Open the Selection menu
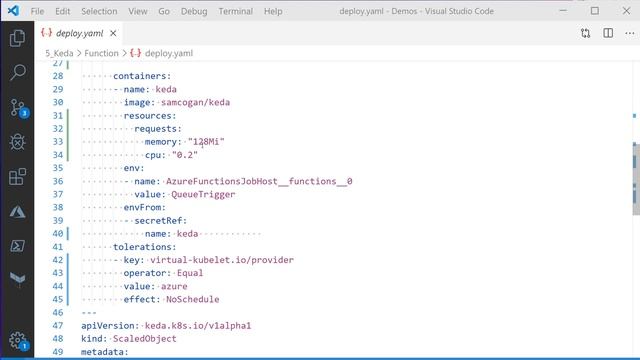 [x=99, y=11]
